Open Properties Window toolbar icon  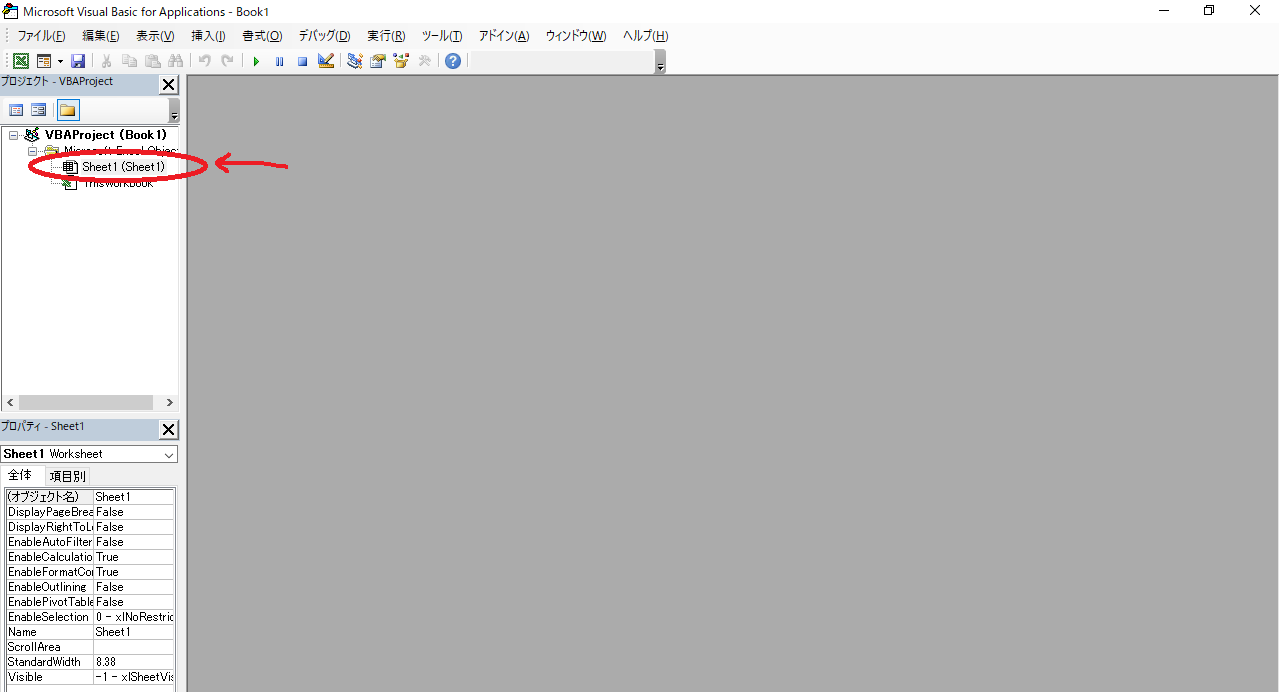tap(378, 61)
